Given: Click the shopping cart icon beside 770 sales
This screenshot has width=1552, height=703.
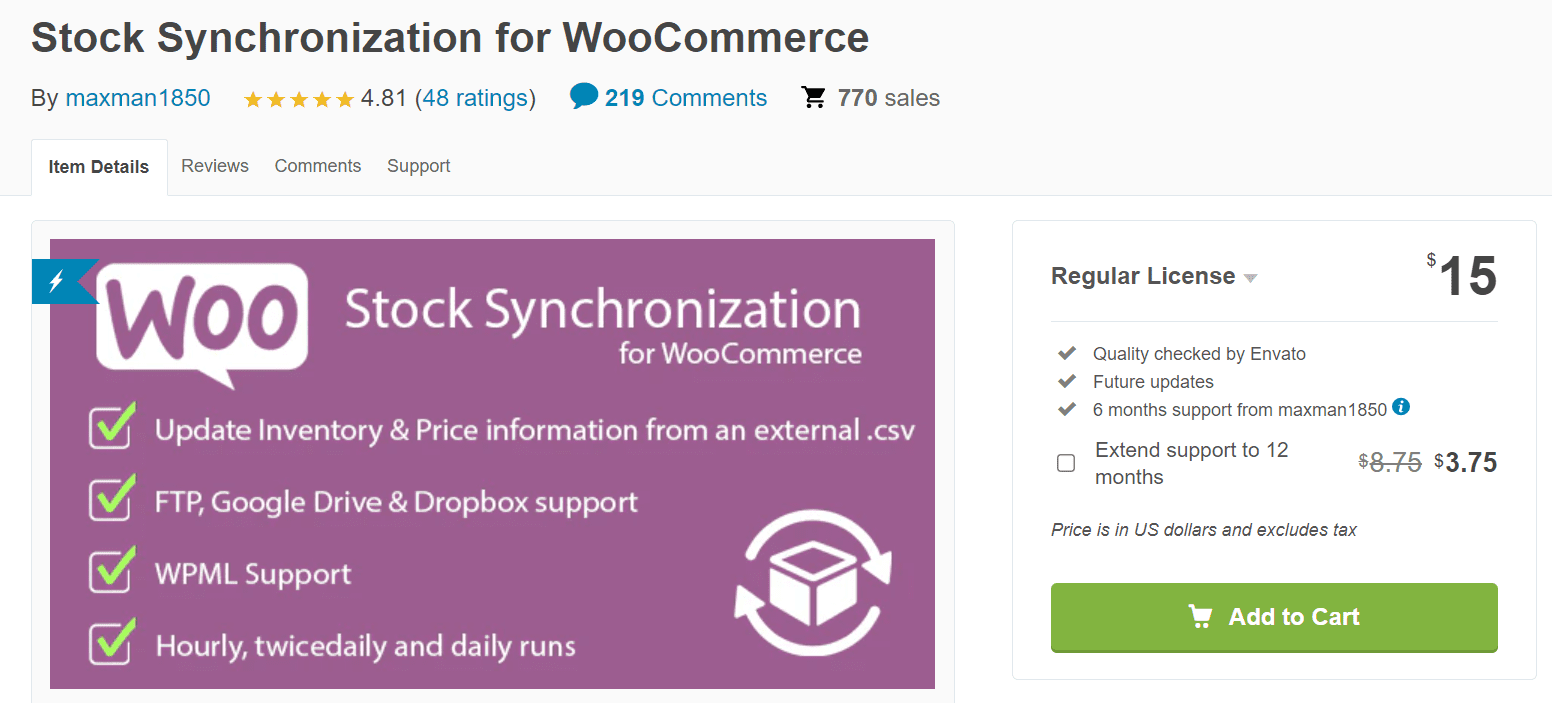Looking at the screenshot, I should point(814,97).
